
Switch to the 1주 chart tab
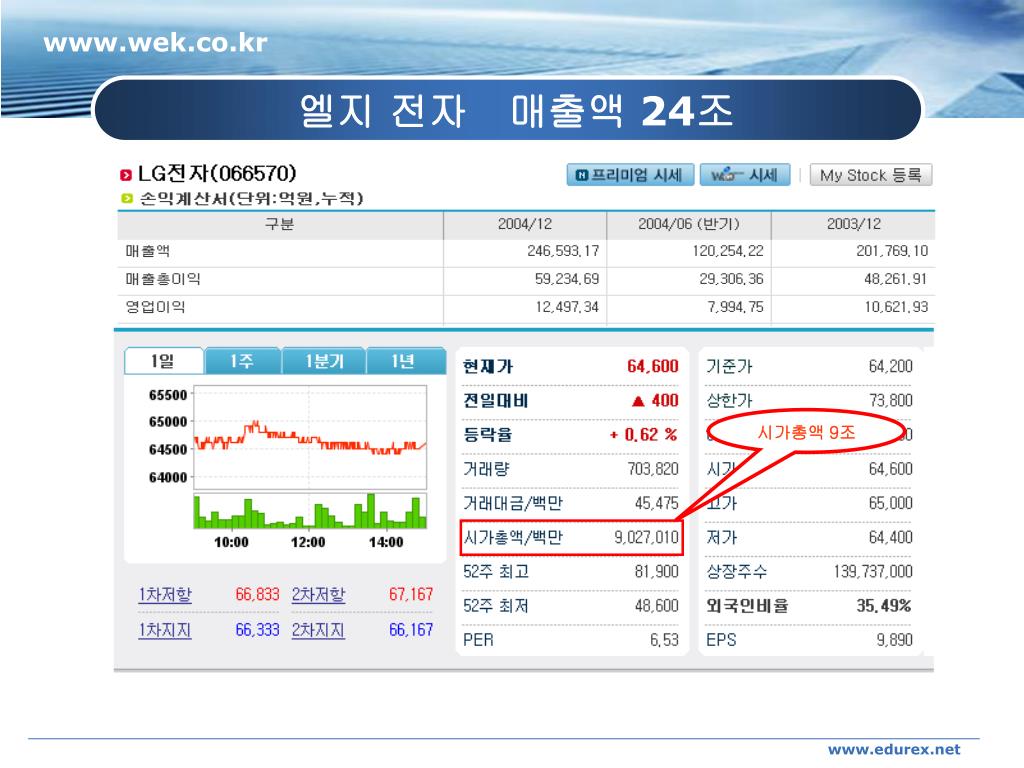point(242,361)
